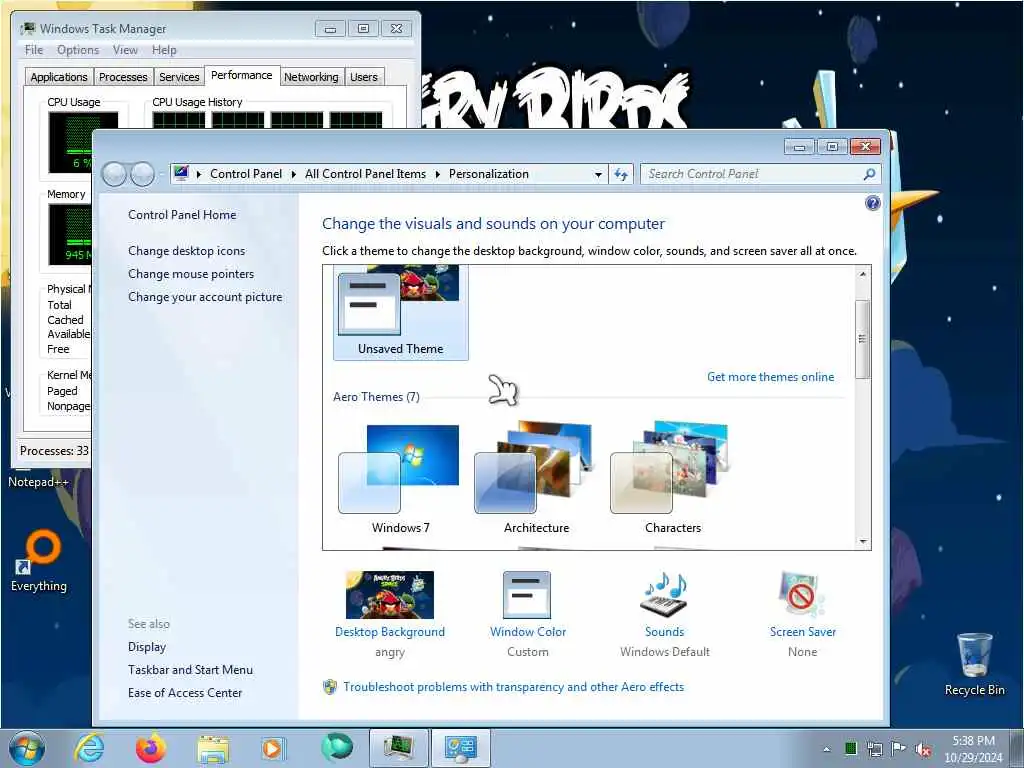Click the Forward navigation arrow button
Screen dimensions: 1024x768
(142, 174)
